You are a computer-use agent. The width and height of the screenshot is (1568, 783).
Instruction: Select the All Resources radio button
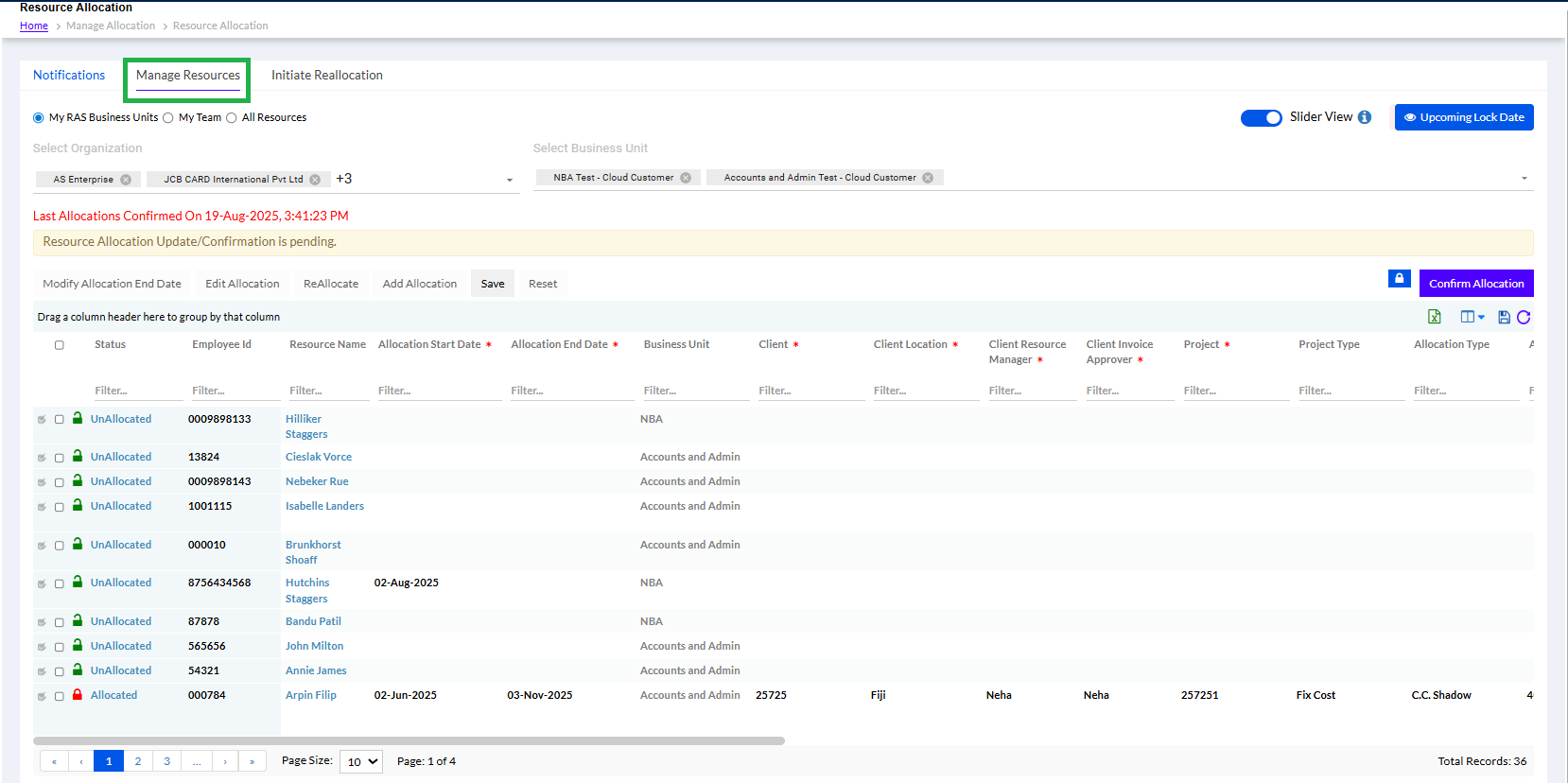click(x=232, y=118)
